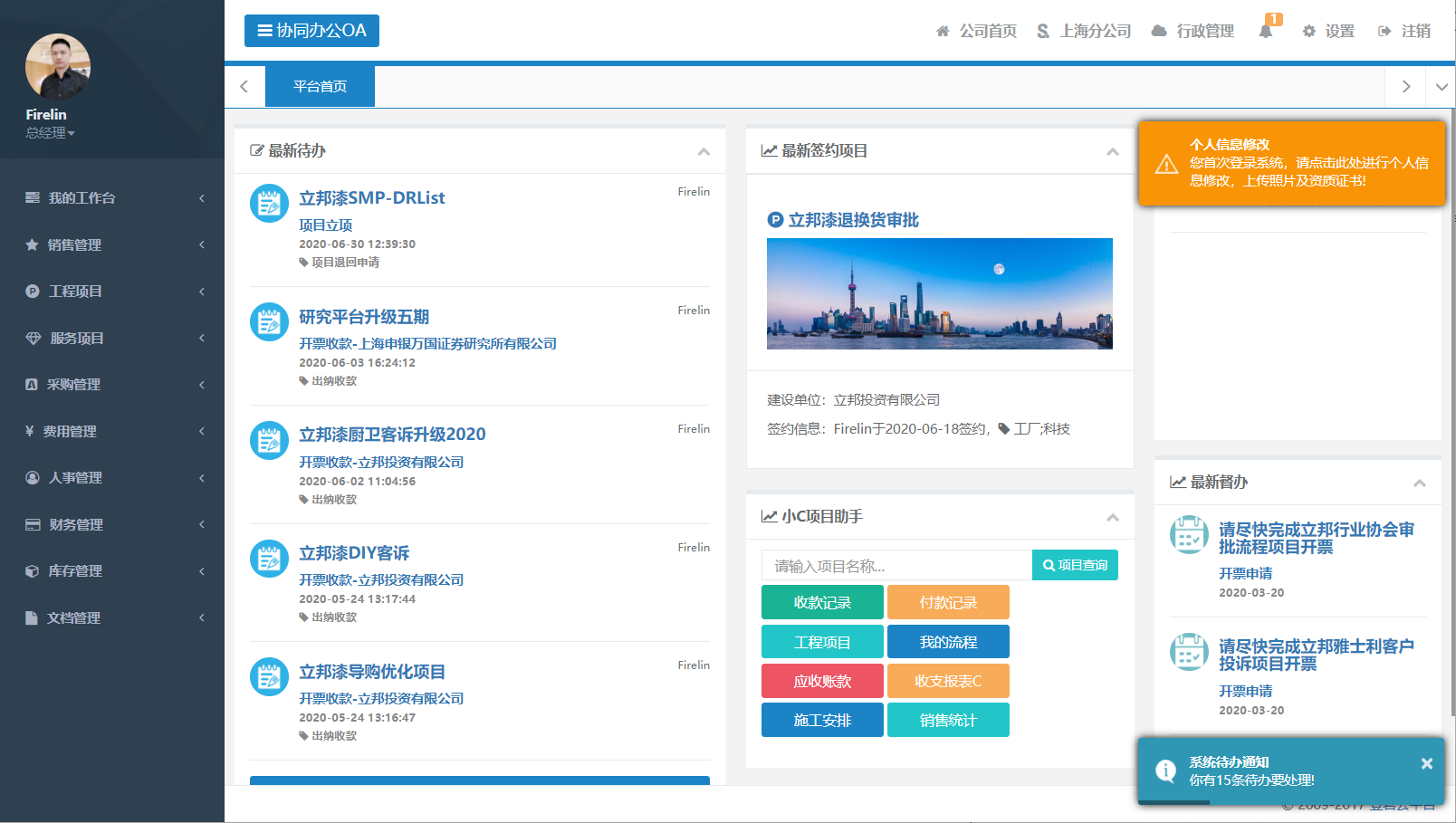
Task: Click the calendar icon beside 立邦漆SMP-DRList
Action: pyautogui.click(x=269, y=204)
